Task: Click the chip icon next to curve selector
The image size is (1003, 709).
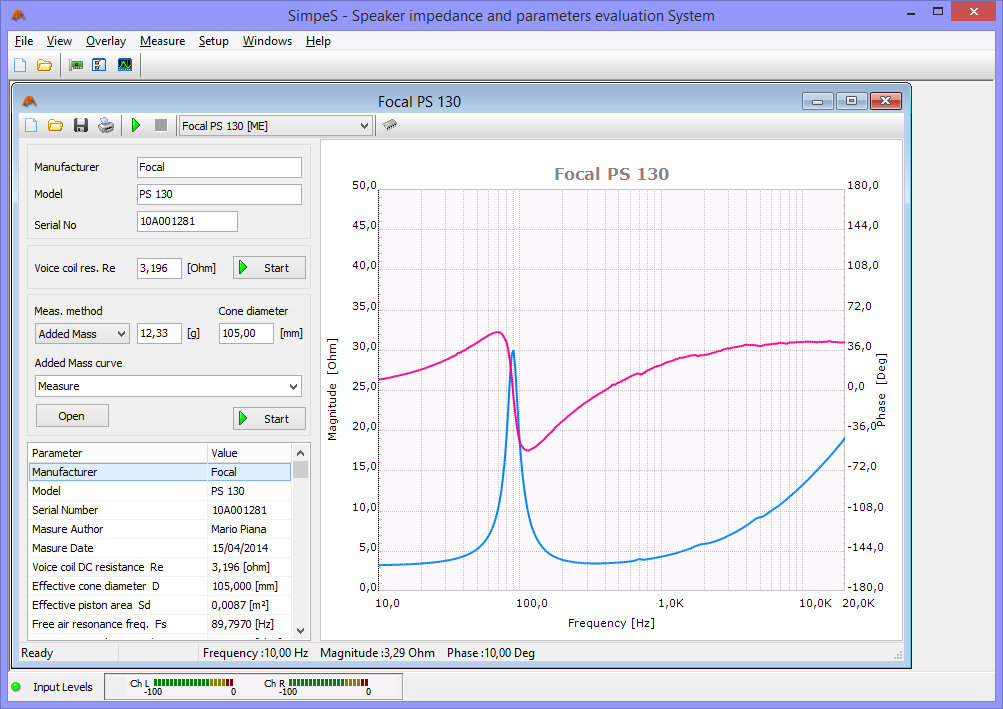Action: [390, 125]
